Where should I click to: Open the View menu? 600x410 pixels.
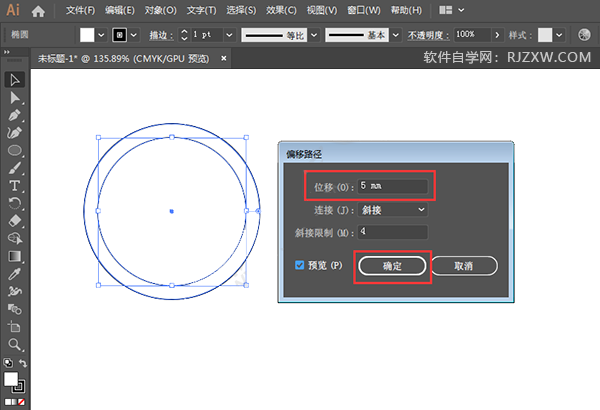point(322,10)
